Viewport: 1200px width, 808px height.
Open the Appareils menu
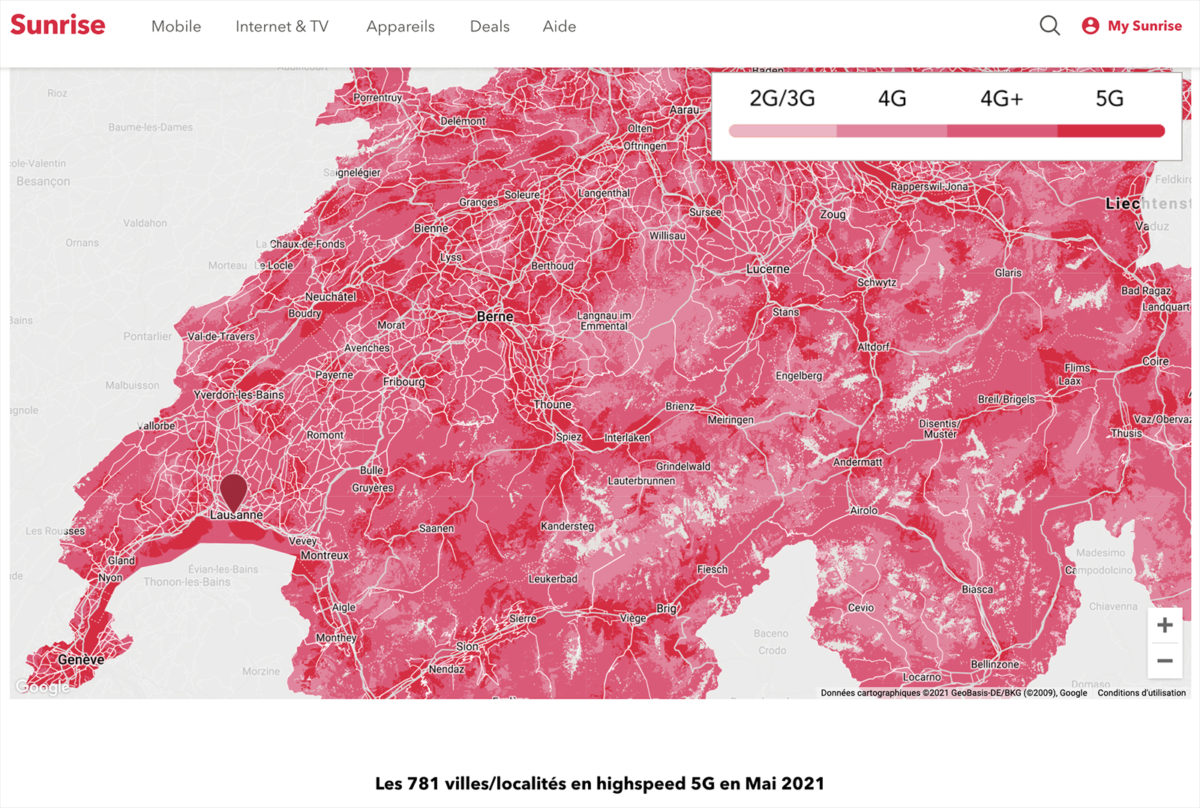point(400,26)
